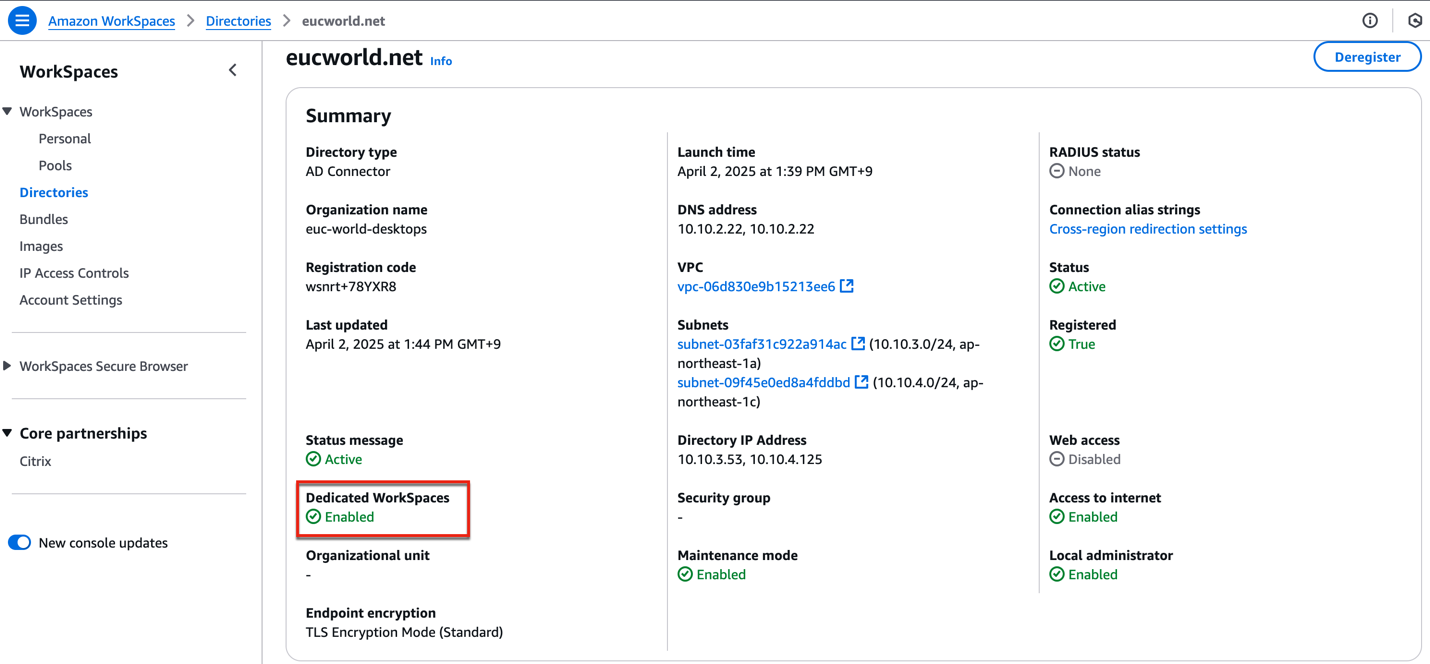
Task: Open Cross-region redirection settings link
Action: click(x=1148, y=229)
